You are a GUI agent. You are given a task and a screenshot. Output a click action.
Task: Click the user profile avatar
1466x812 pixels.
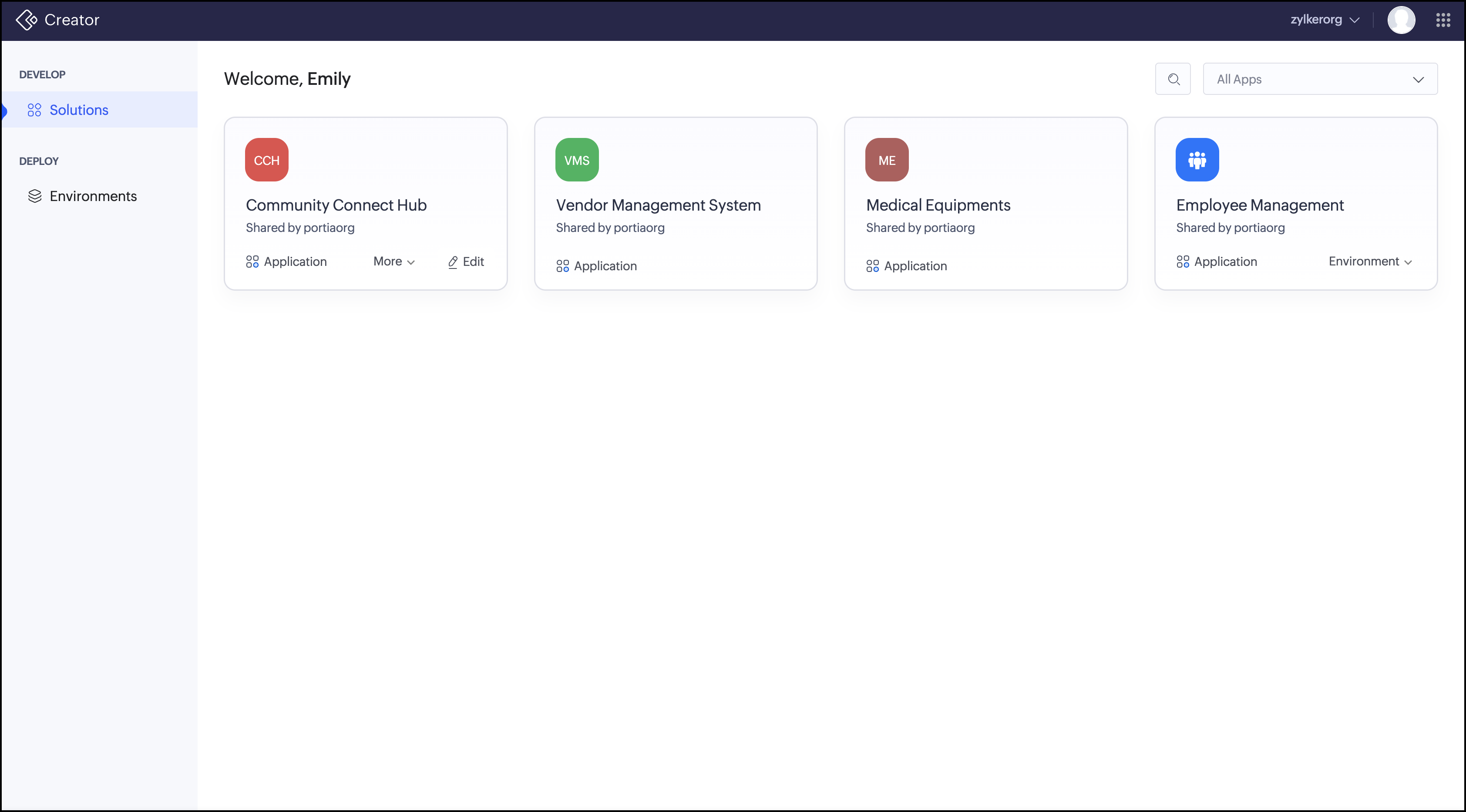[x=1401, y=20]
